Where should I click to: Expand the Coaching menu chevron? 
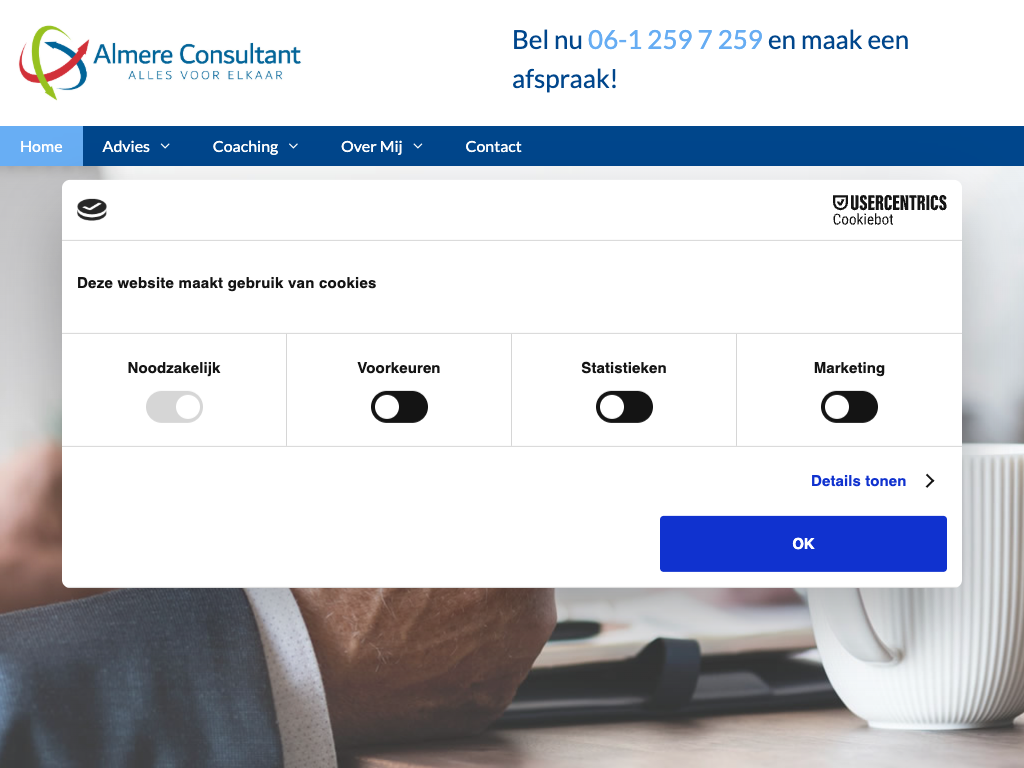click(x=293, y=146)
